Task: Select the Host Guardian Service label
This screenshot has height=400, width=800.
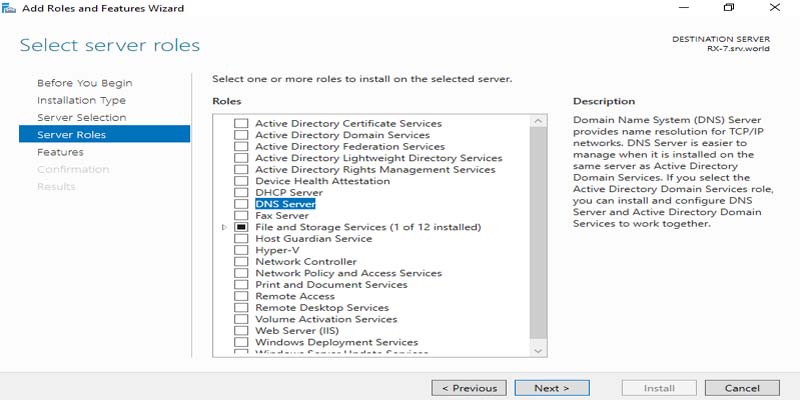Action: (x=313, y=239)
